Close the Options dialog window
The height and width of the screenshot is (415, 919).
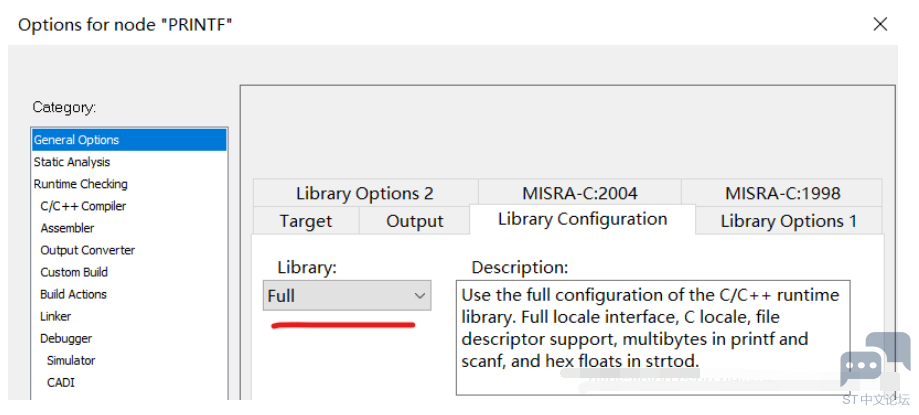(880, 24)
